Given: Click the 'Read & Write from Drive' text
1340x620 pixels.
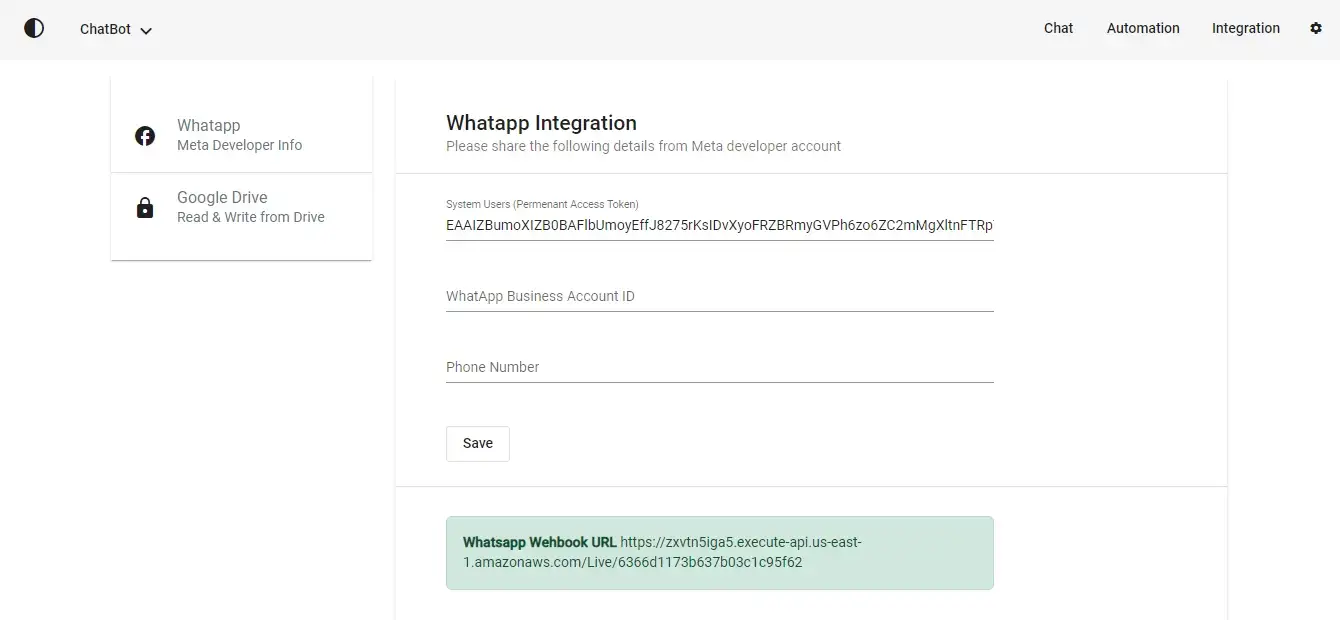Looking at the screenshot, I should click(x=251, y=217).
